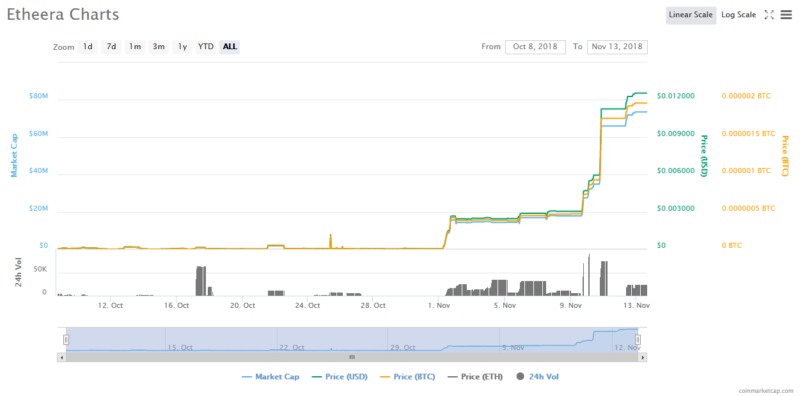Click the navigator scrollbar left arrow
The image size is (800, 396).
(62, 357)
